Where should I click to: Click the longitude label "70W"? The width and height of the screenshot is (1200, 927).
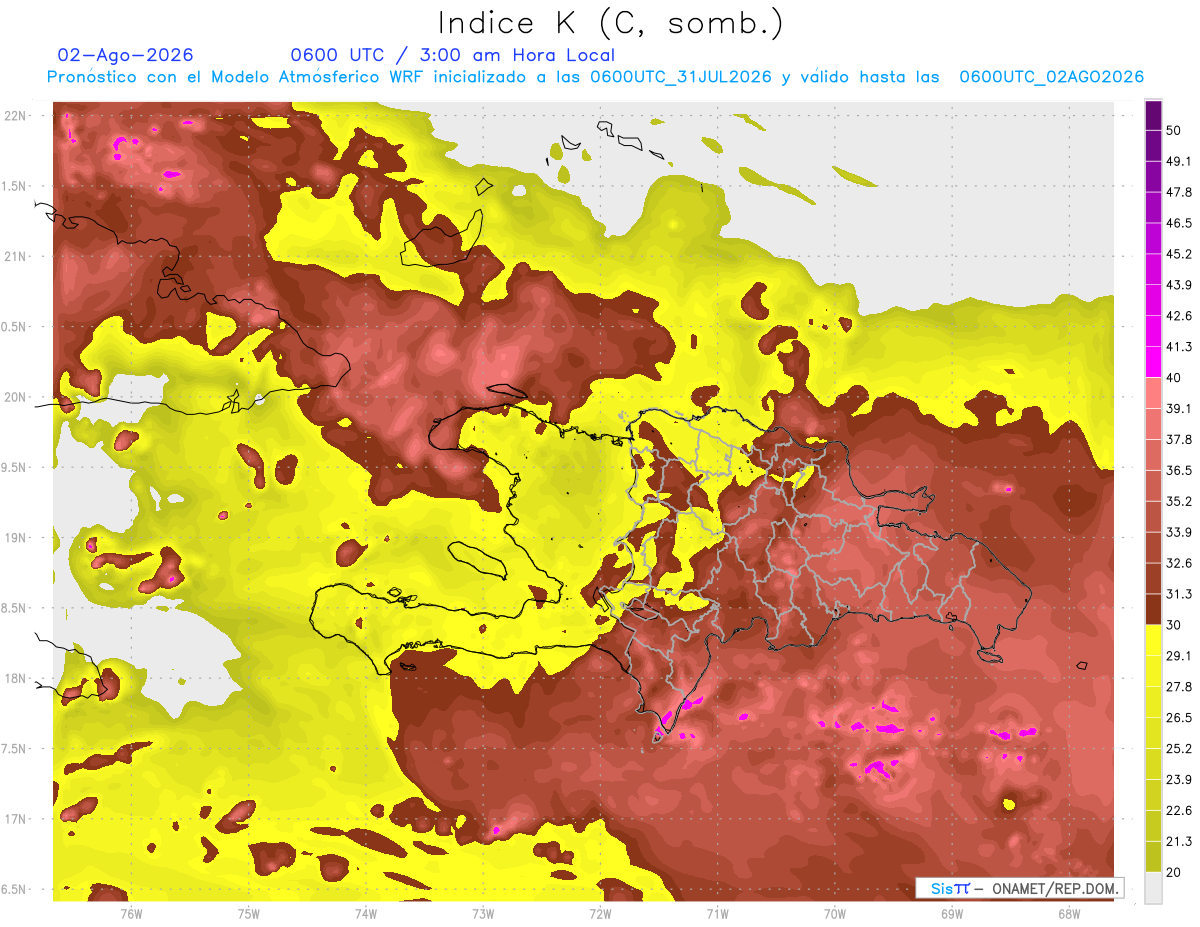(835, 914)
